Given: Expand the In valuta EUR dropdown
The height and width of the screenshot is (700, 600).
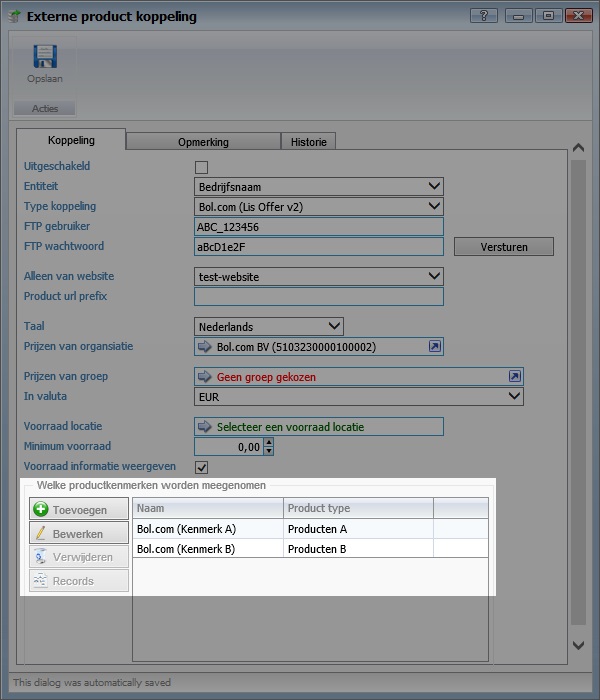Looking at the screenshot, I should 514,396.
